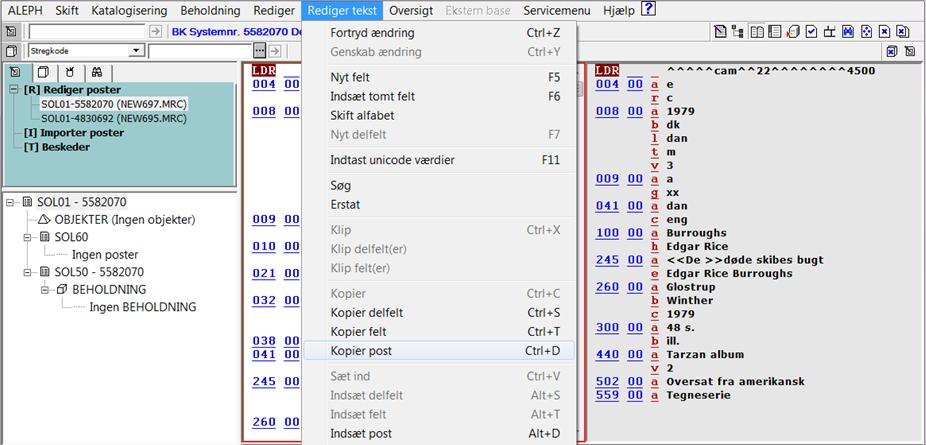This screenshot has height=445, width=926.
Task: Click the hierarchy tree icon in toolbar
Action: [x=739, y=31]
